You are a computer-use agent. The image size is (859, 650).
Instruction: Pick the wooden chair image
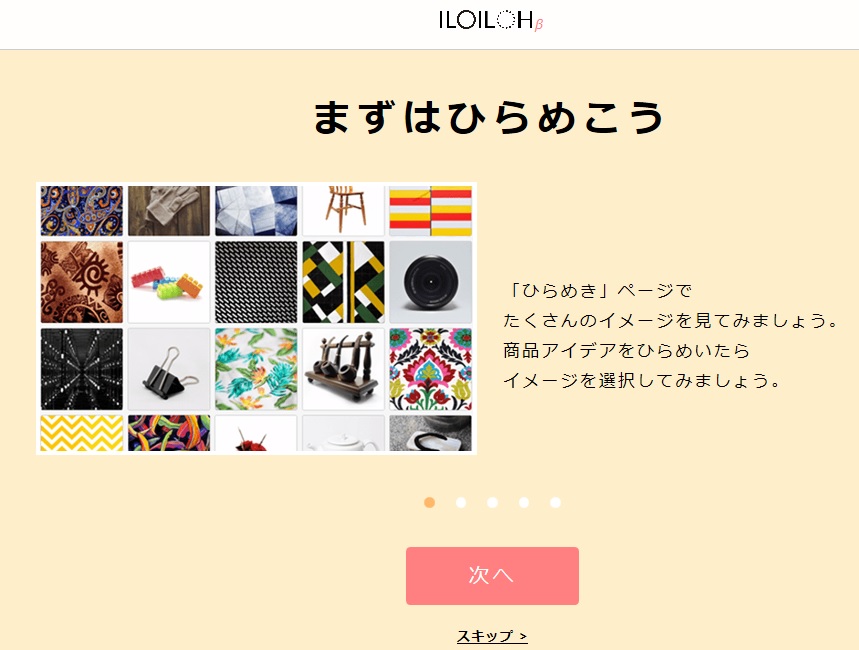point(343,210)
